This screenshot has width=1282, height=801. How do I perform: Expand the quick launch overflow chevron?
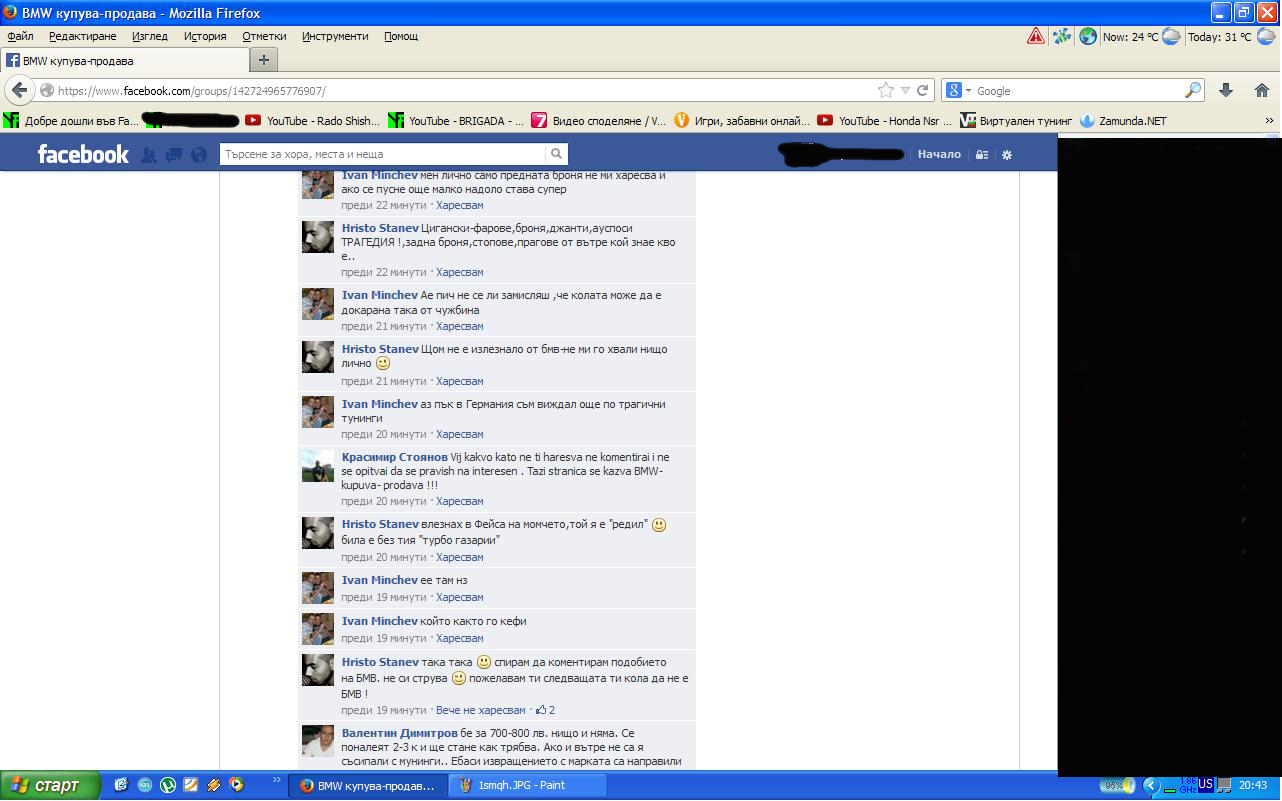276,778
